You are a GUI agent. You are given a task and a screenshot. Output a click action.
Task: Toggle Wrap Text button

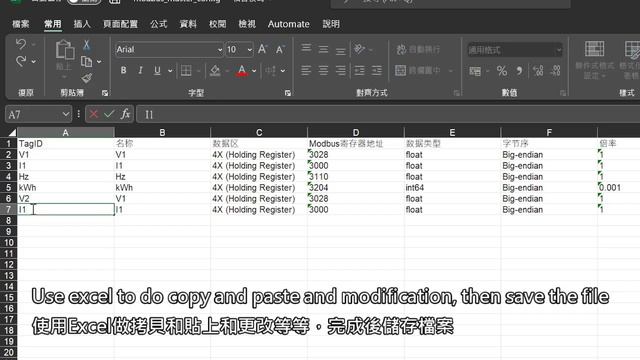(418, 49)
